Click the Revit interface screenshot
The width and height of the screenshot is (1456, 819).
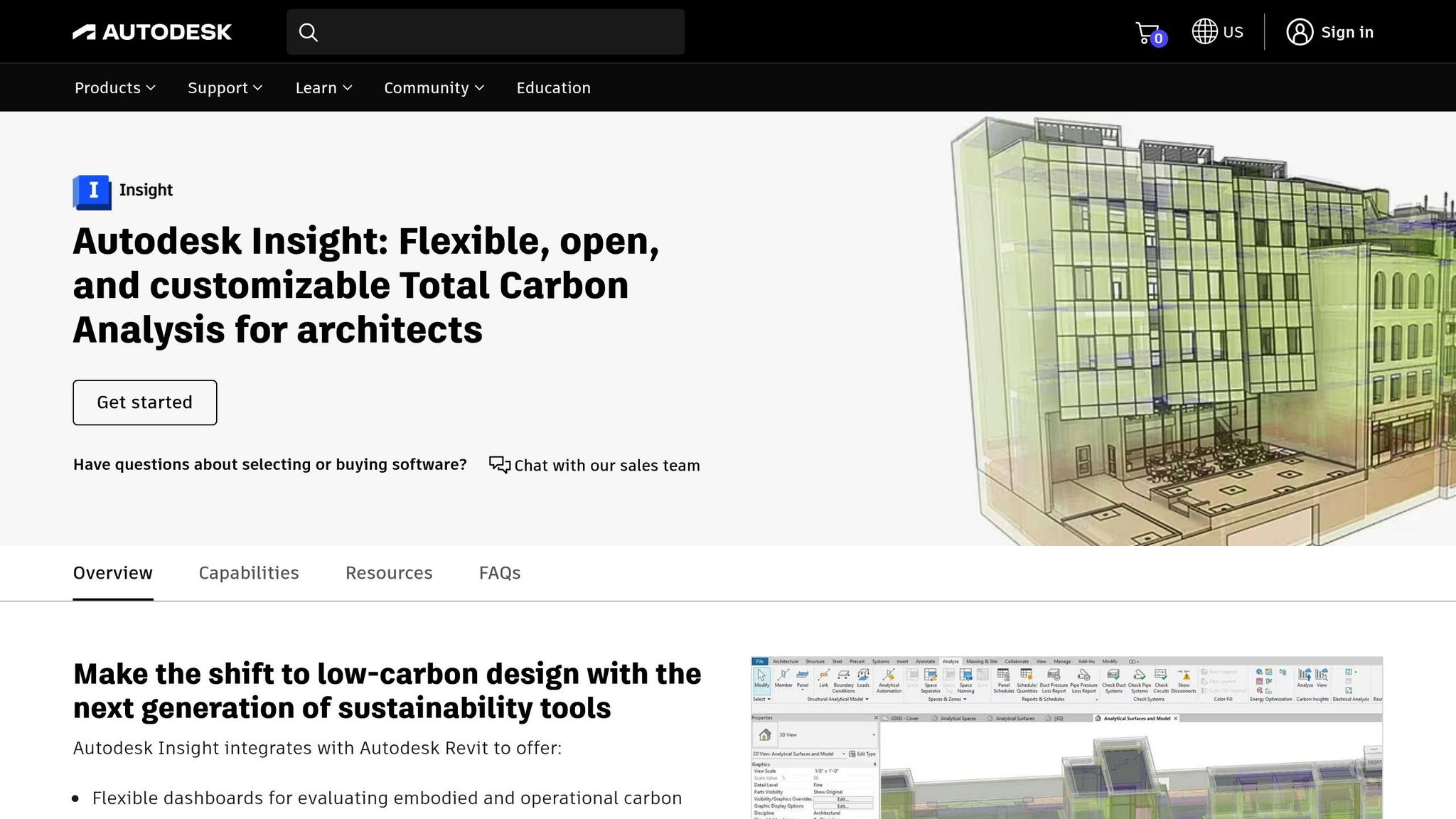tap(1066, 737)
